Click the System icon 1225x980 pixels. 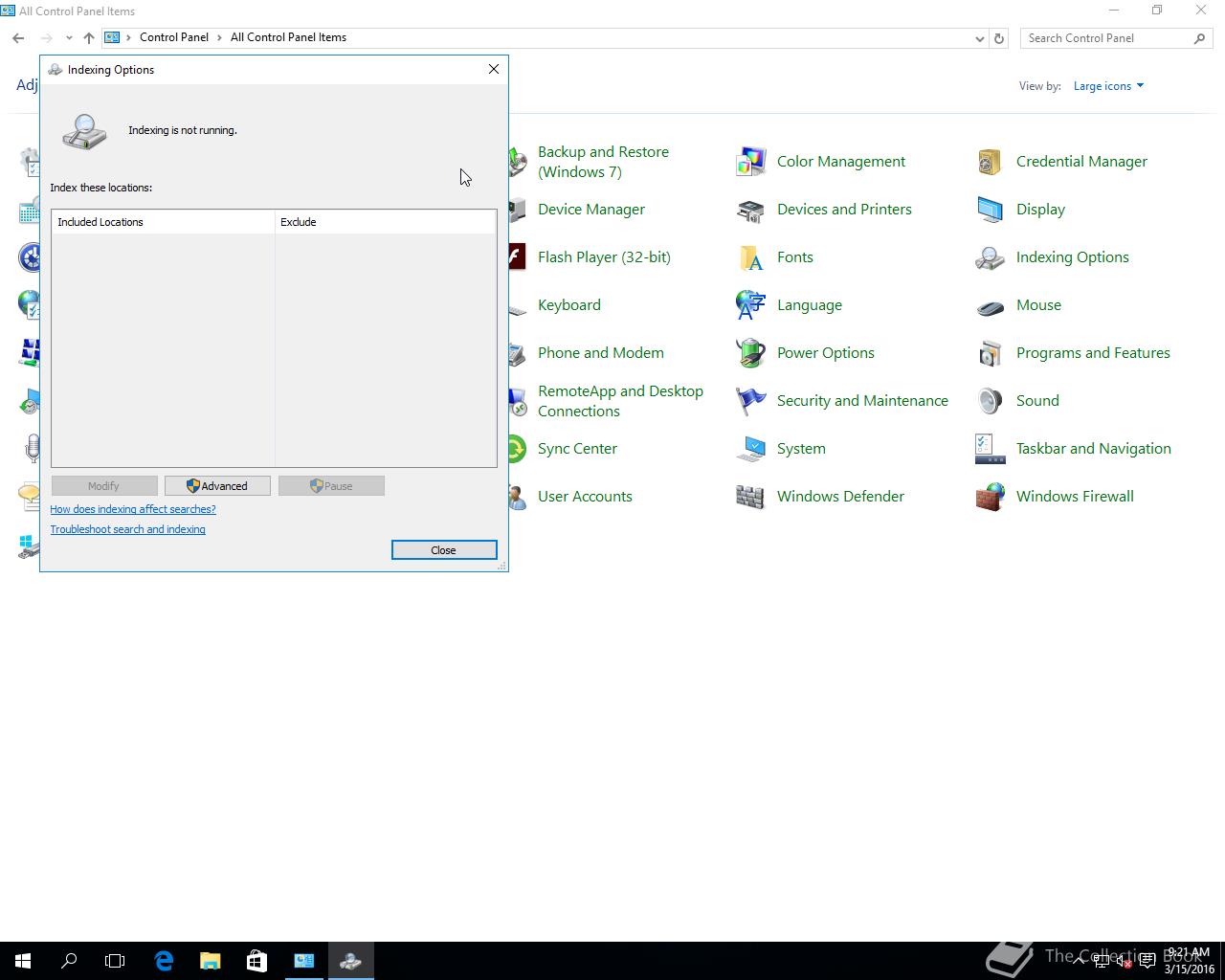pos(750,449)
